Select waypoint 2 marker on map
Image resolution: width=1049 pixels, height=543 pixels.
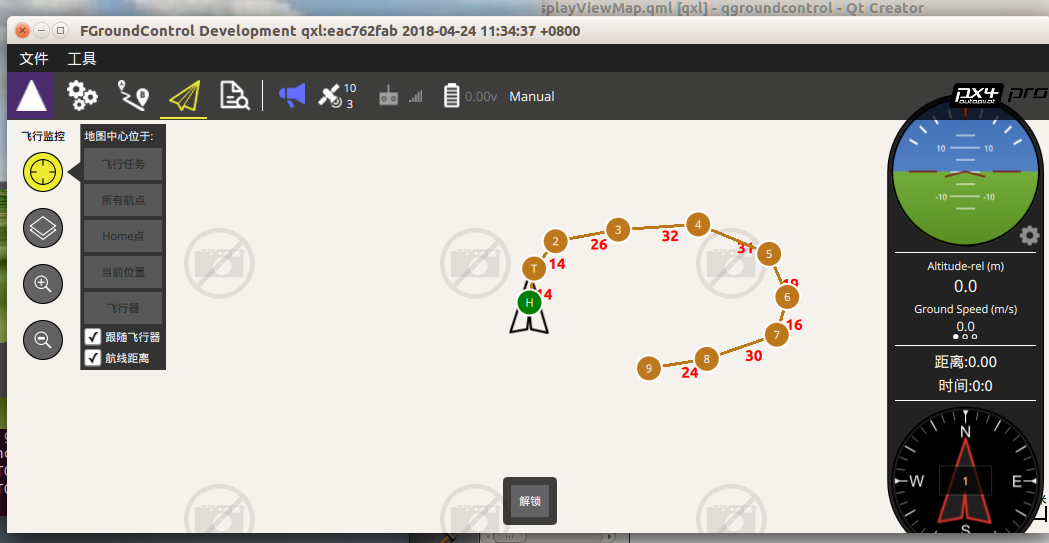[x=555, y=241]
